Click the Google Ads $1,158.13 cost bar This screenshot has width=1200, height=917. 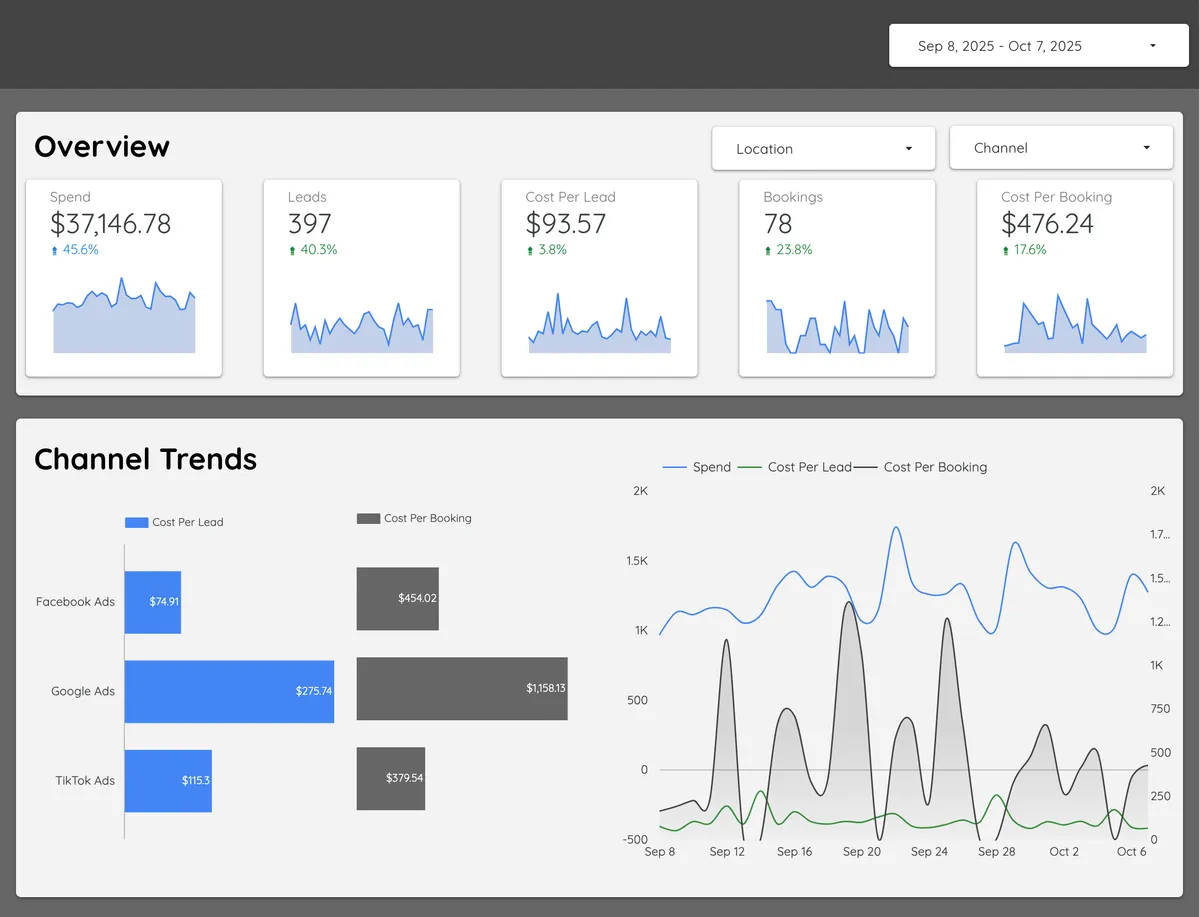(462, 689)
